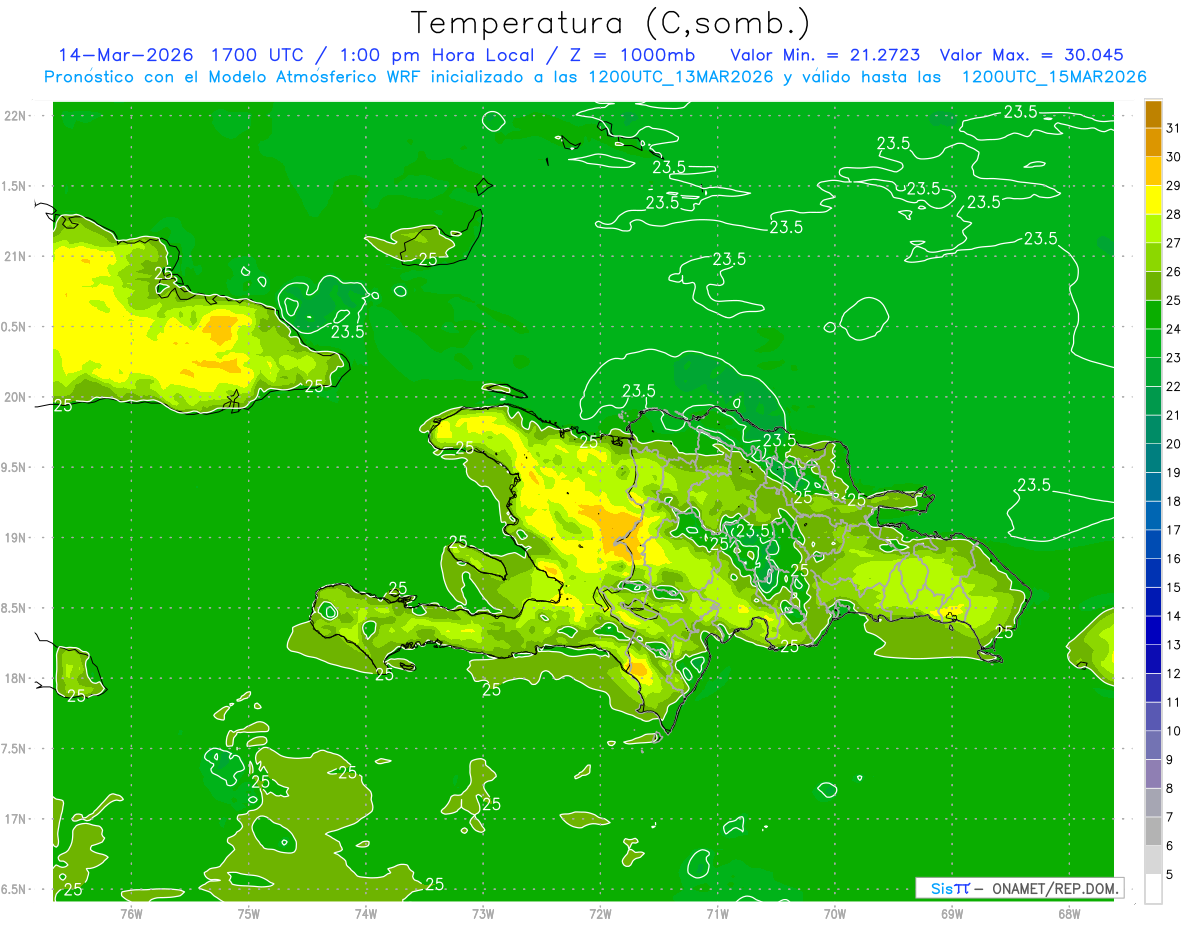
Task: Click the '15' label on the color scale
Action: tap(1173, 587)
